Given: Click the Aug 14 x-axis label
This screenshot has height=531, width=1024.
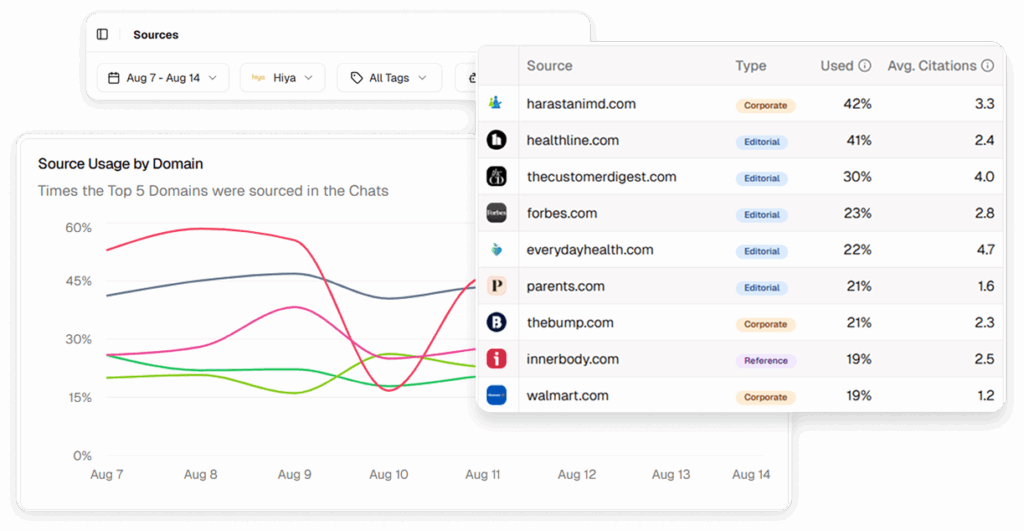Looking at the screenshot, I should tap(751, 475).
